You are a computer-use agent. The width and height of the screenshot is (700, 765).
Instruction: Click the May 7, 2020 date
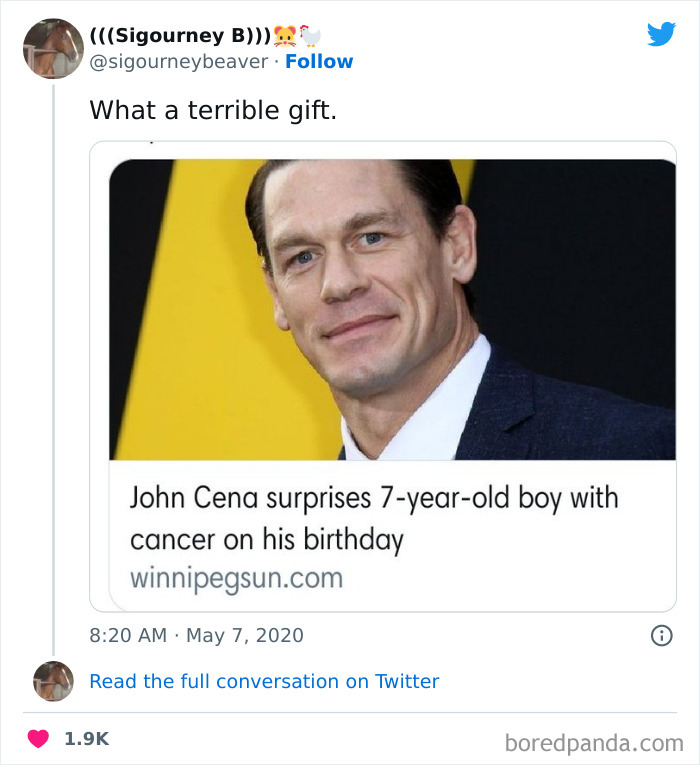tap(245, 635)
